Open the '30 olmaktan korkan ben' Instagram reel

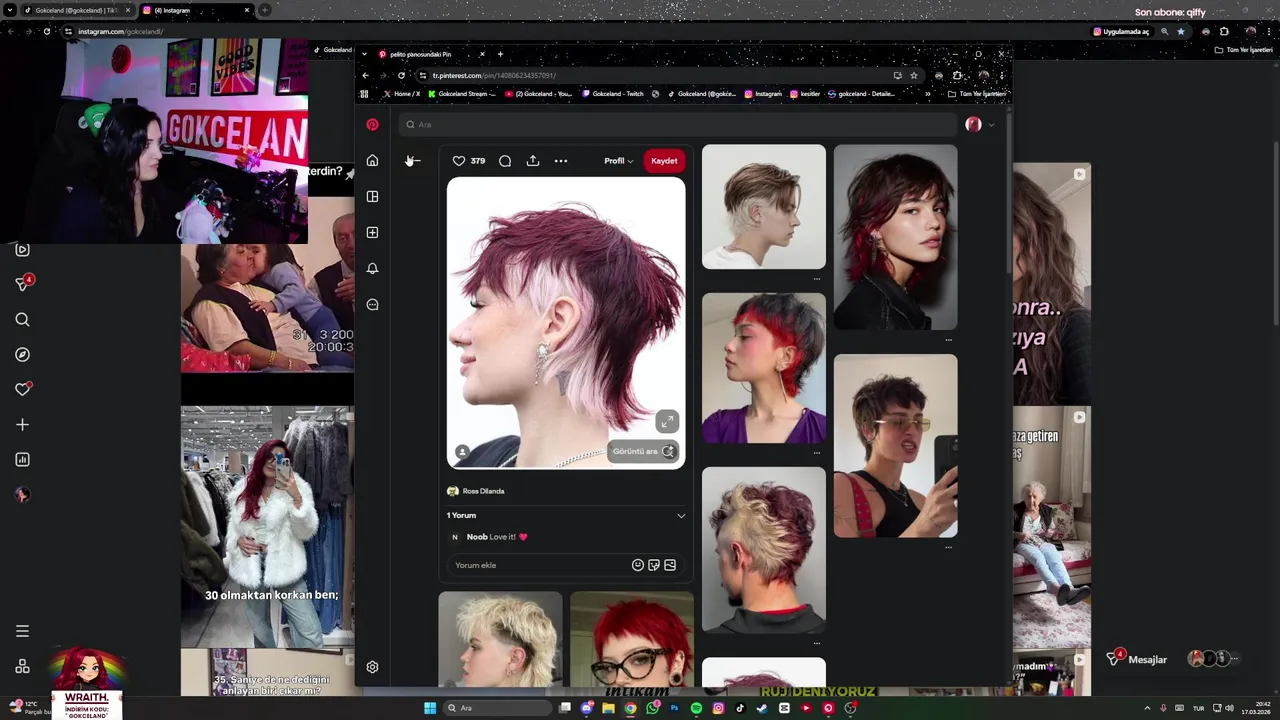[267, 527]
